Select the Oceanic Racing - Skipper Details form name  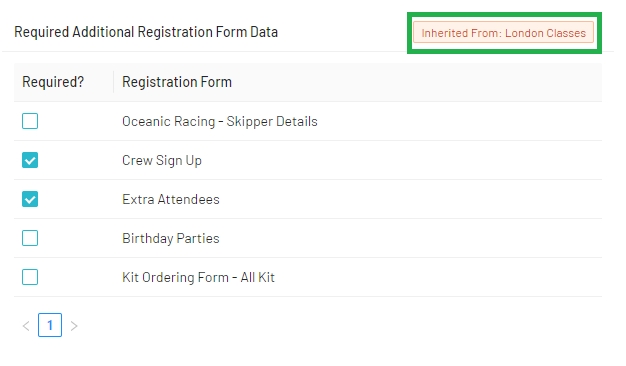pyautogui.click(x=220, y=121)
